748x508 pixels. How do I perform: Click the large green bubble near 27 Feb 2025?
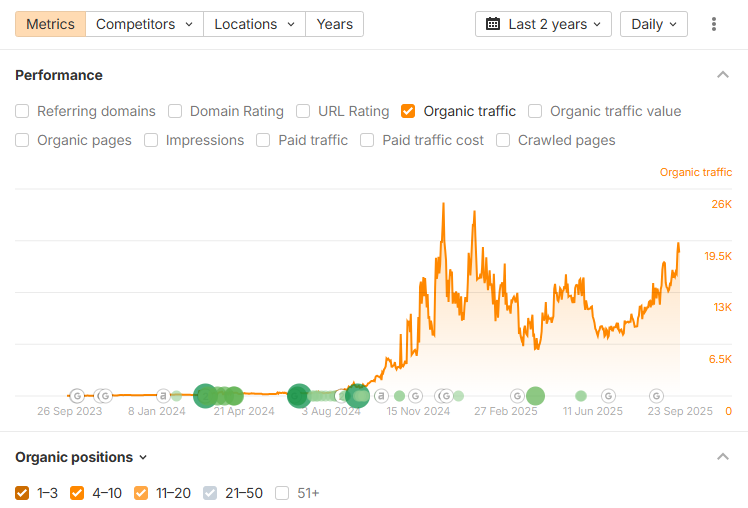point(535,396)
